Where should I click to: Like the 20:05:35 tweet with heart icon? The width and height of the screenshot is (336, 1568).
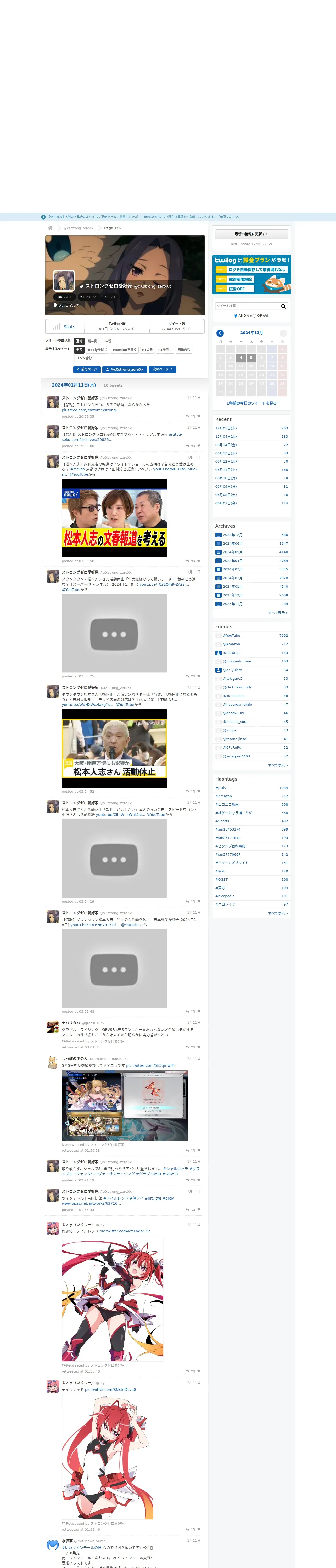point(199,416)
